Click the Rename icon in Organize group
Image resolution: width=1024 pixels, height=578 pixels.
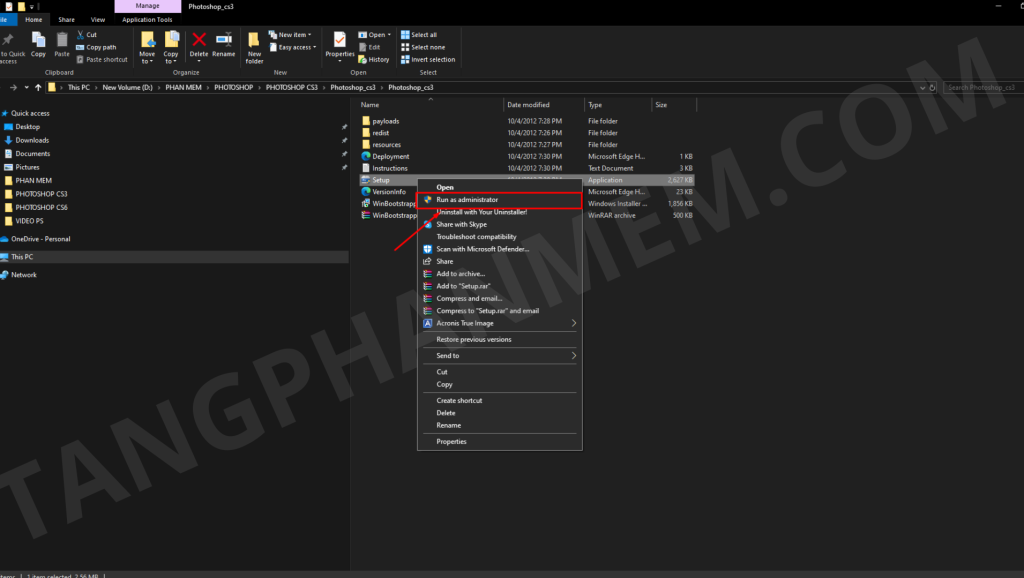pos(224,44)
